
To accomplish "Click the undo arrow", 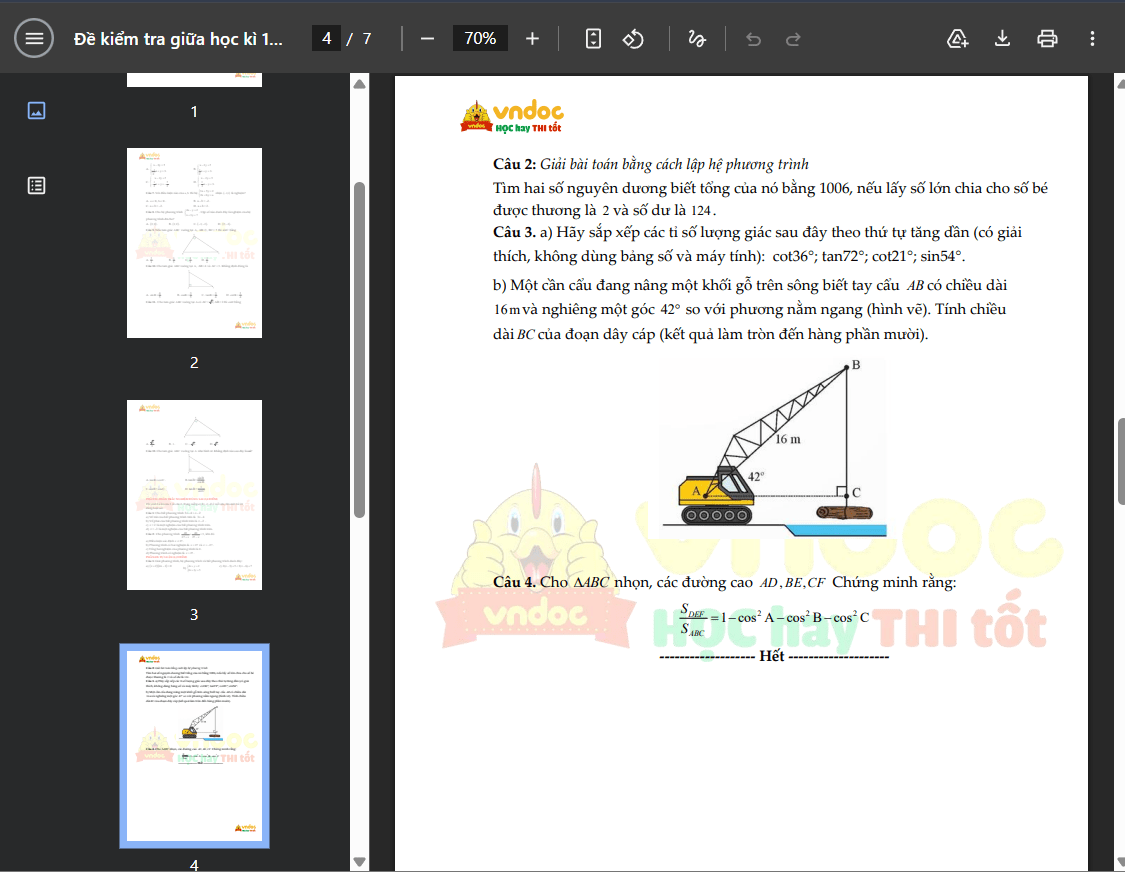I will (753, 39).
